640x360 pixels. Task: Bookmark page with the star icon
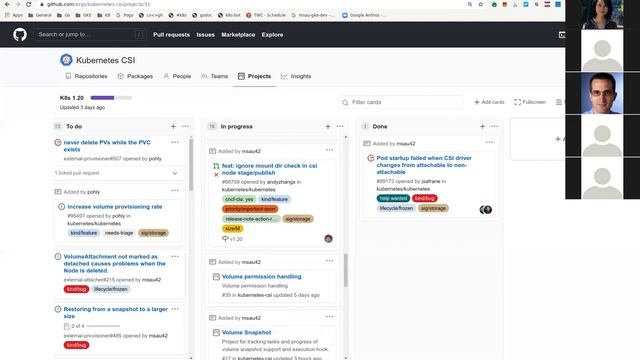[x=480, y=4]
